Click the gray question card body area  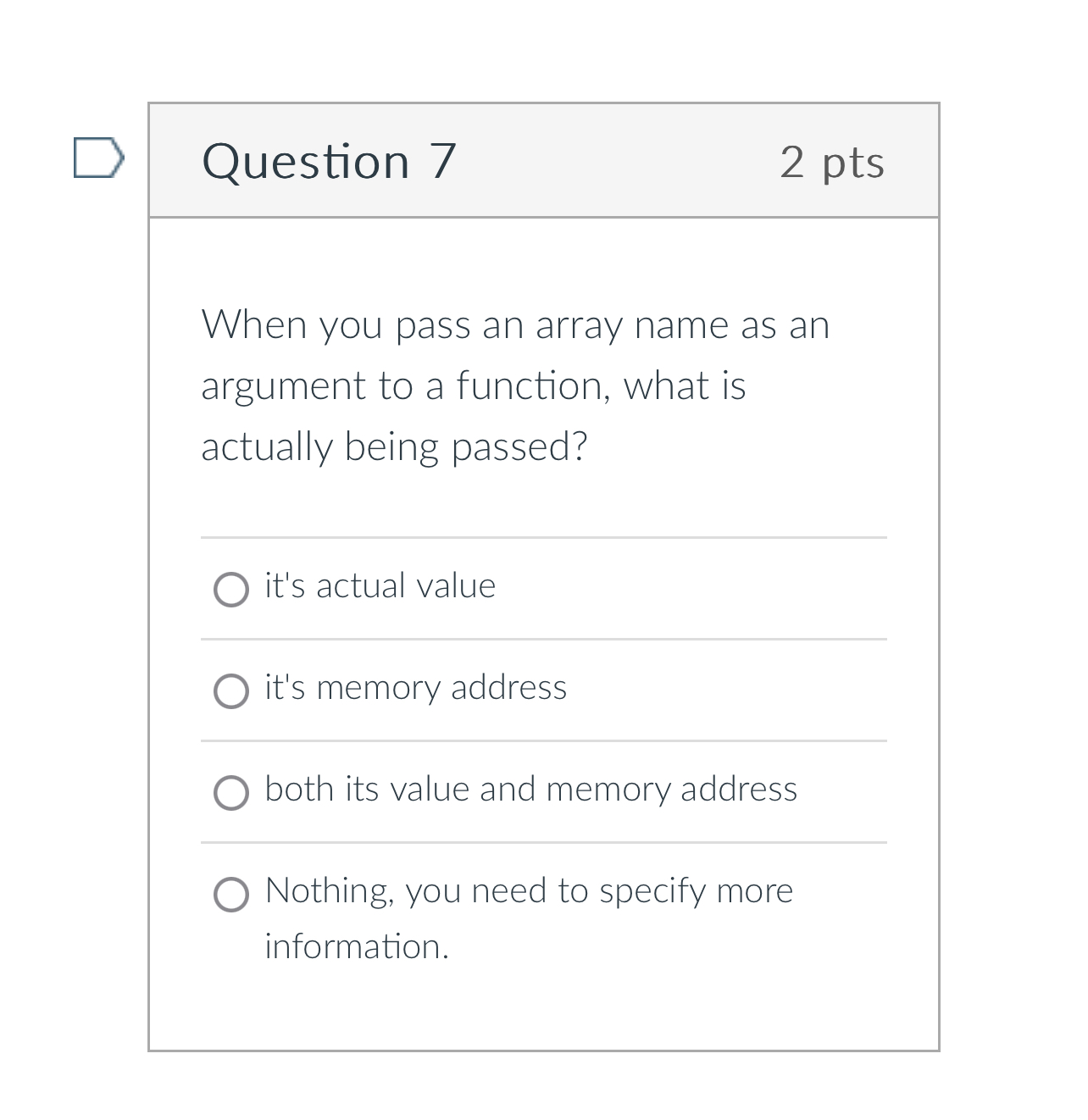point(544,1017)
